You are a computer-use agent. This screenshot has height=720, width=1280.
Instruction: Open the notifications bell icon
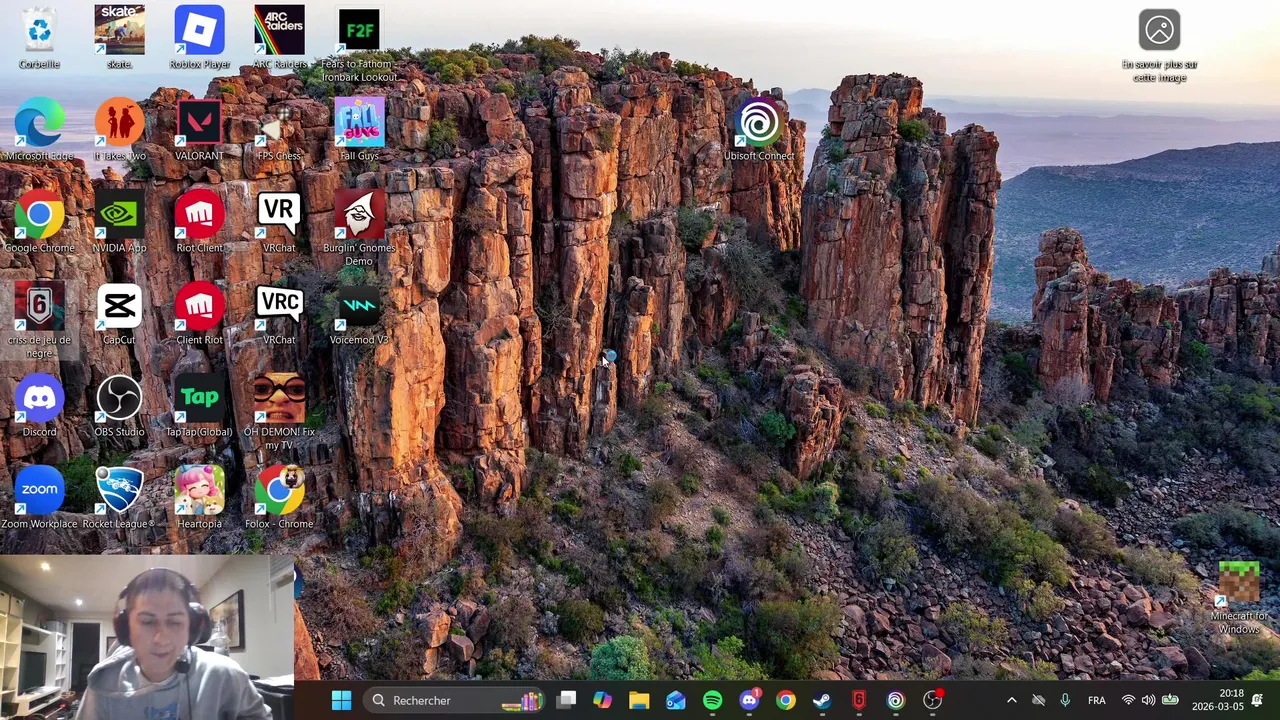(1258, 700)
